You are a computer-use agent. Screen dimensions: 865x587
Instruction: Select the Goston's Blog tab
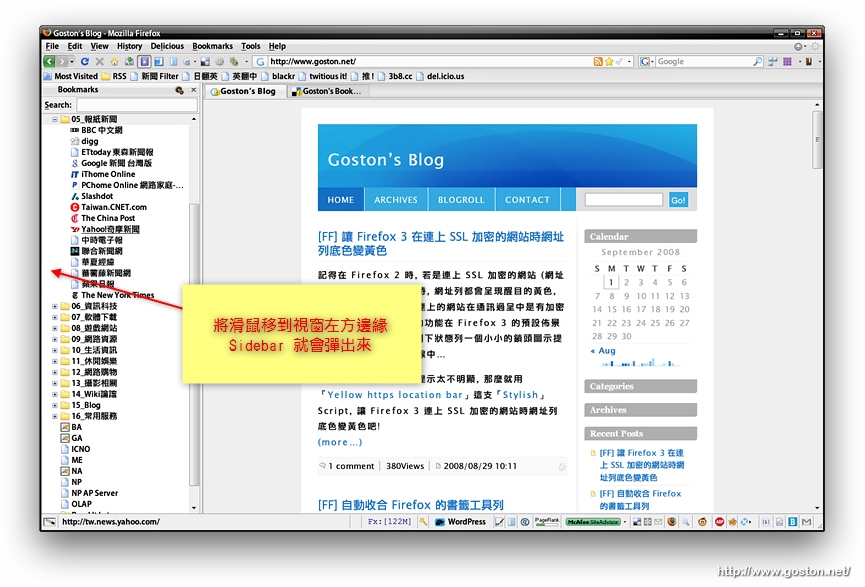pyautogui.click(x=243, y=91)
